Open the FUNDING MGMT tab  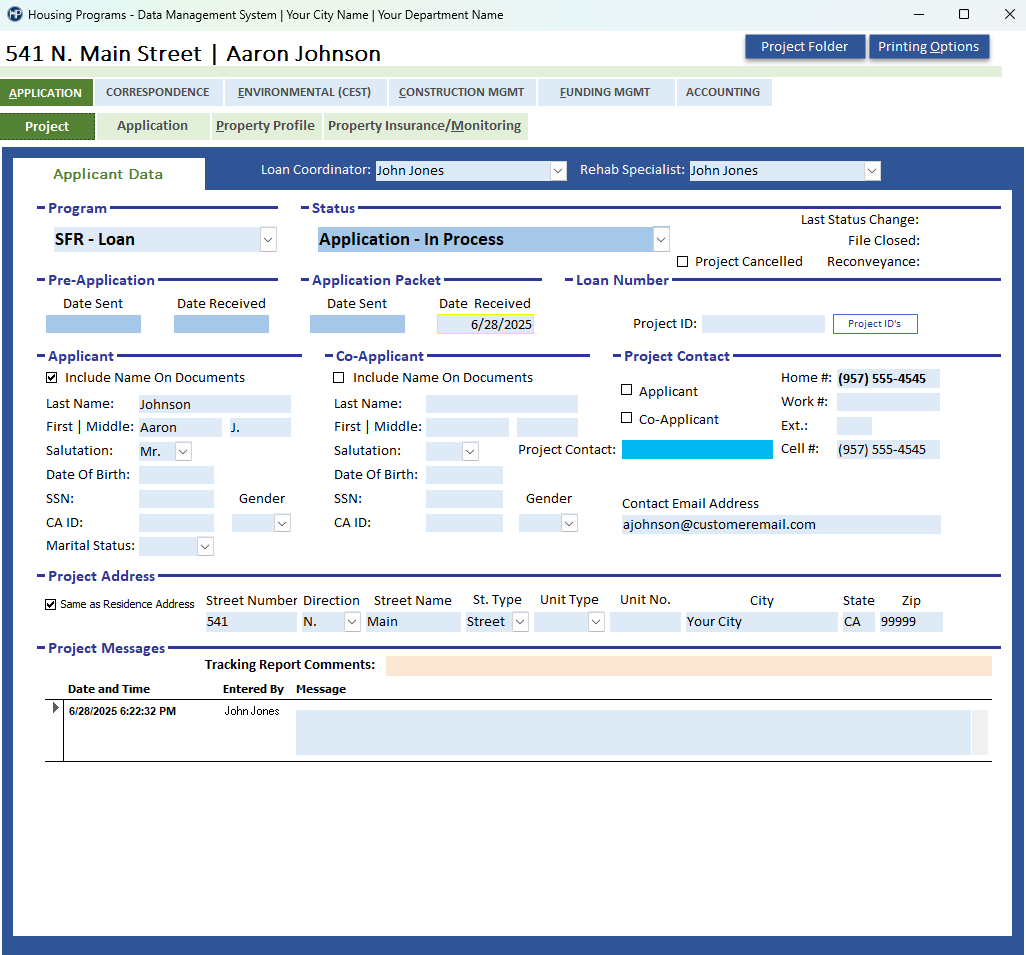coord(605,92)
